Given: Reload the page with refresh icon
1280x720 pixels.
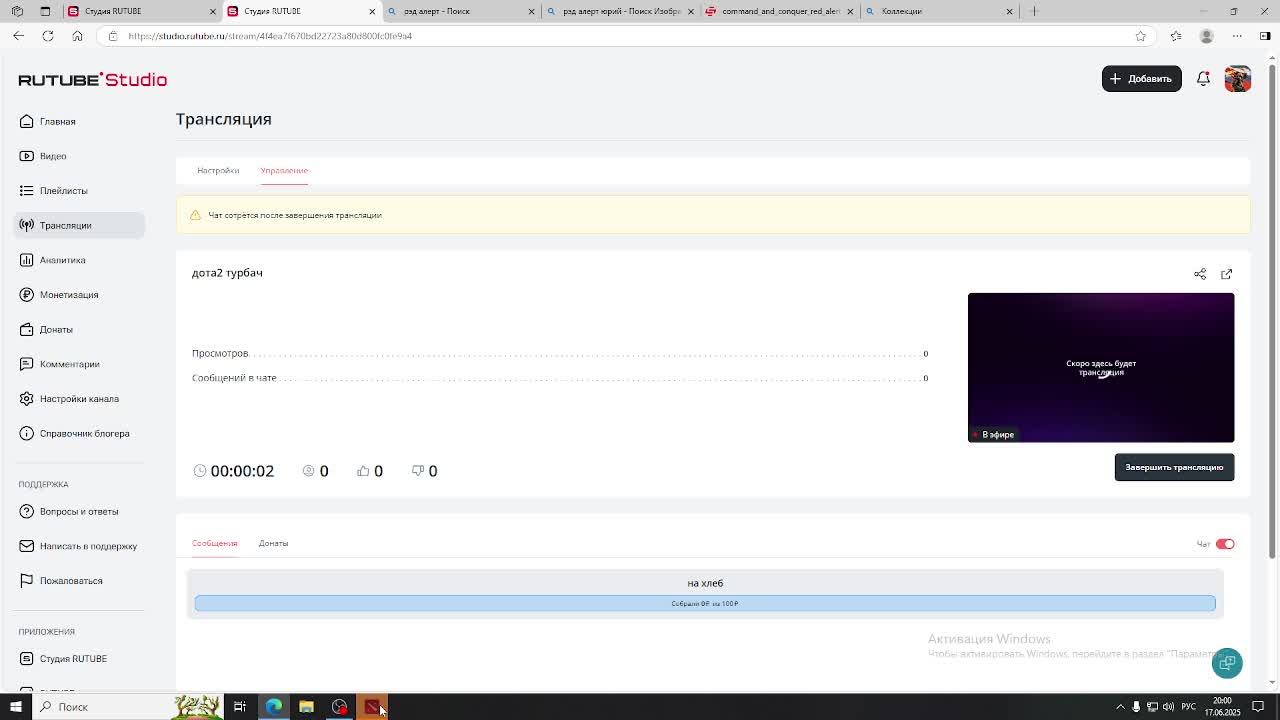Looking at the screenshot, I should coord(47,36).
